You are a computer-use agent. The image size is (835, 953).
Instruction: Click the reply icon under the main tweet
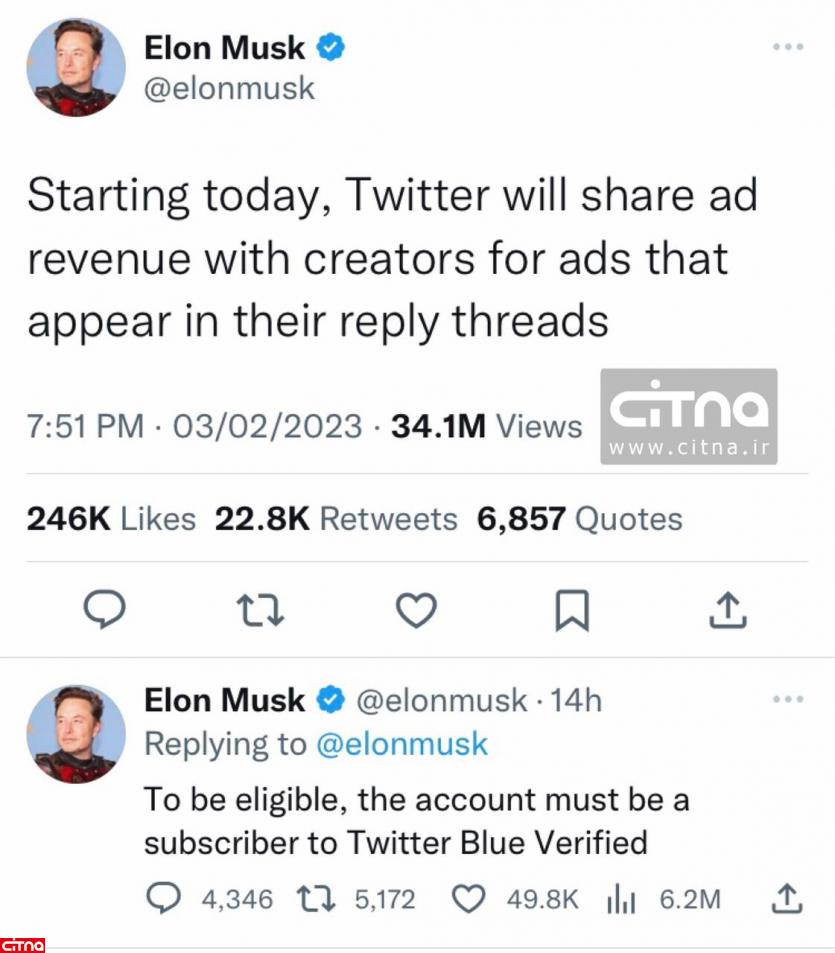pyautogui.click(x=103, y=609)
